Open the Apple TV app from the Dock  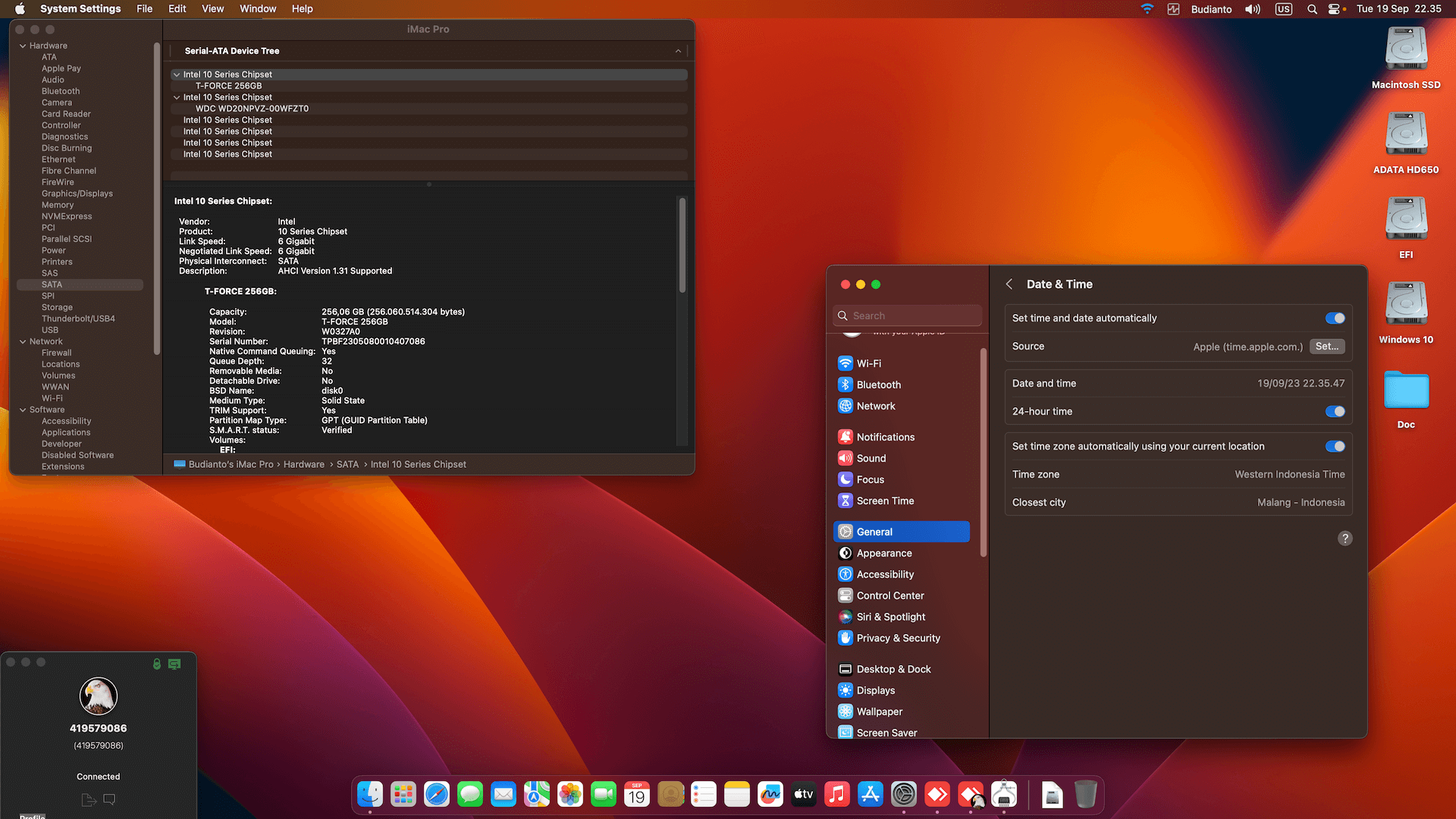click(x=803, y=794)
